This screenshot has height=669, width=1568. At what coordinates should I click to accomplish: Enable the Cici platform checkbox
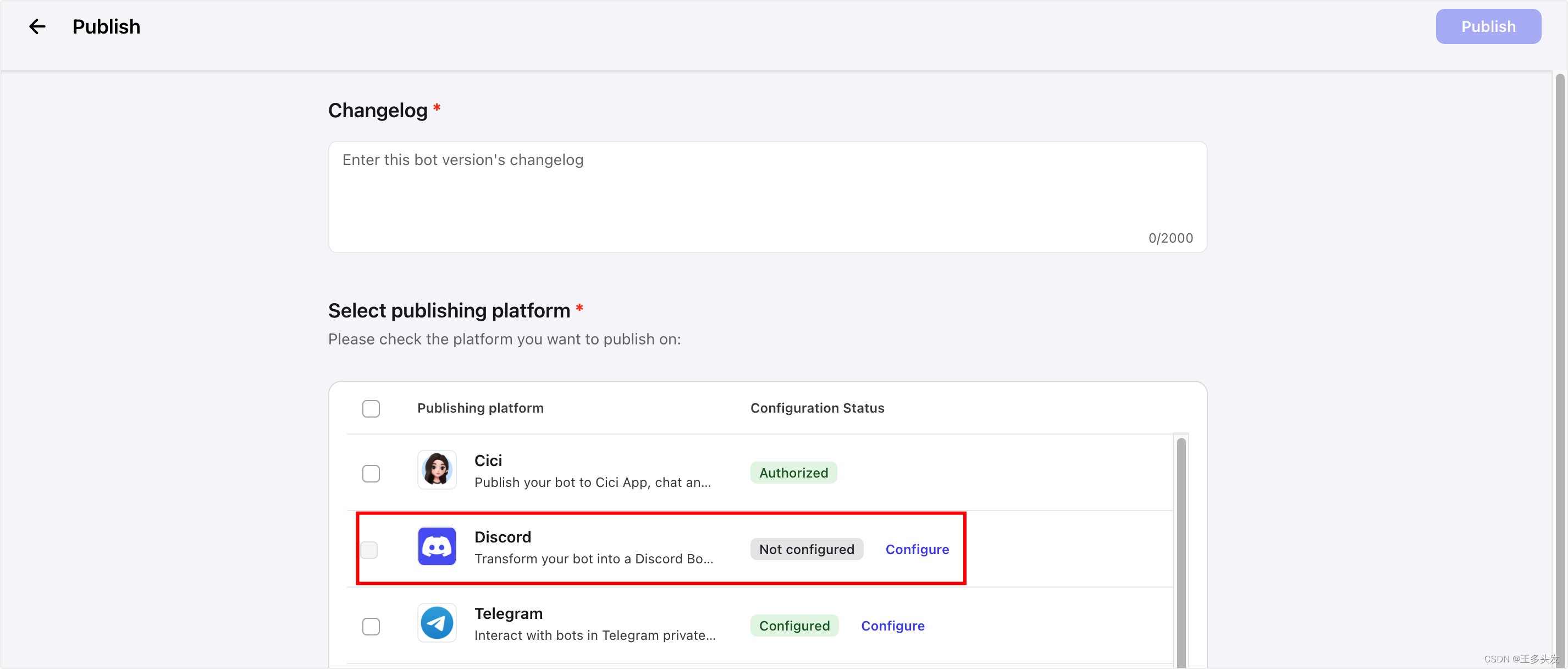click(371, 474)
